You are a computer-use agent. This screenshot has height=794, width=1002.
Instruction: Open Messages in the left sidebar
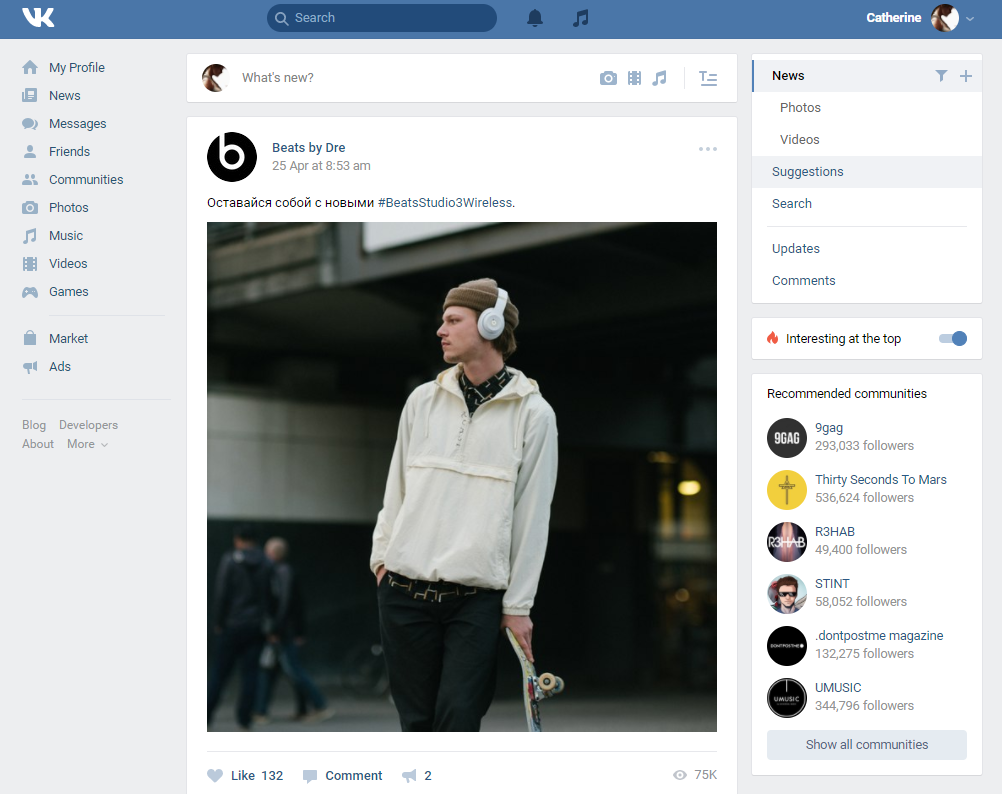[x=77, y=124]
